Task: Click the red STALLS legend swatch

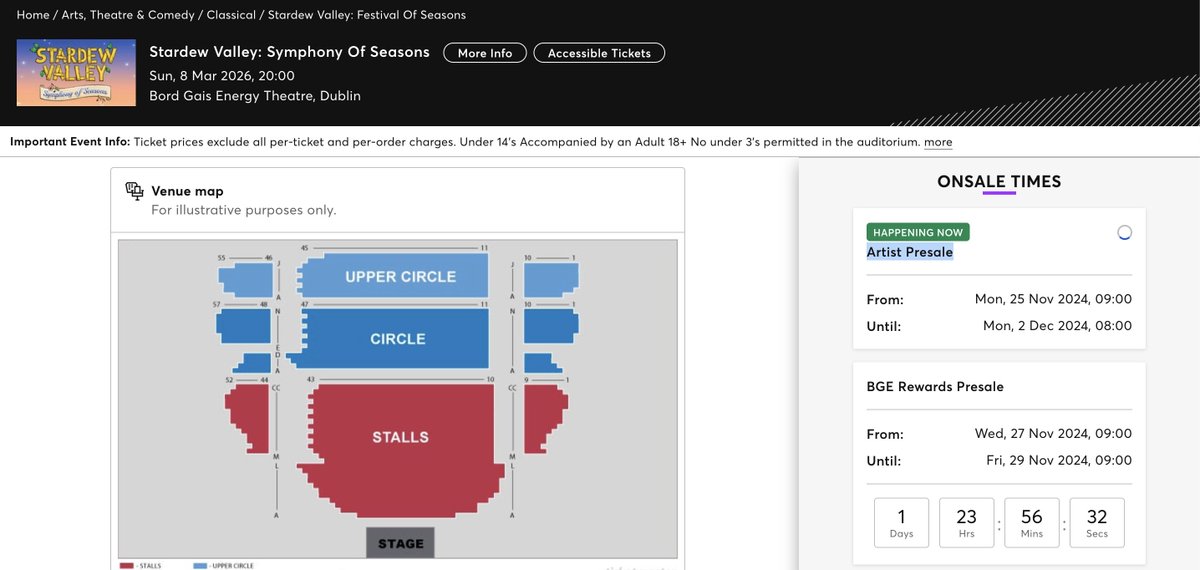Action: tap(127, 566)
